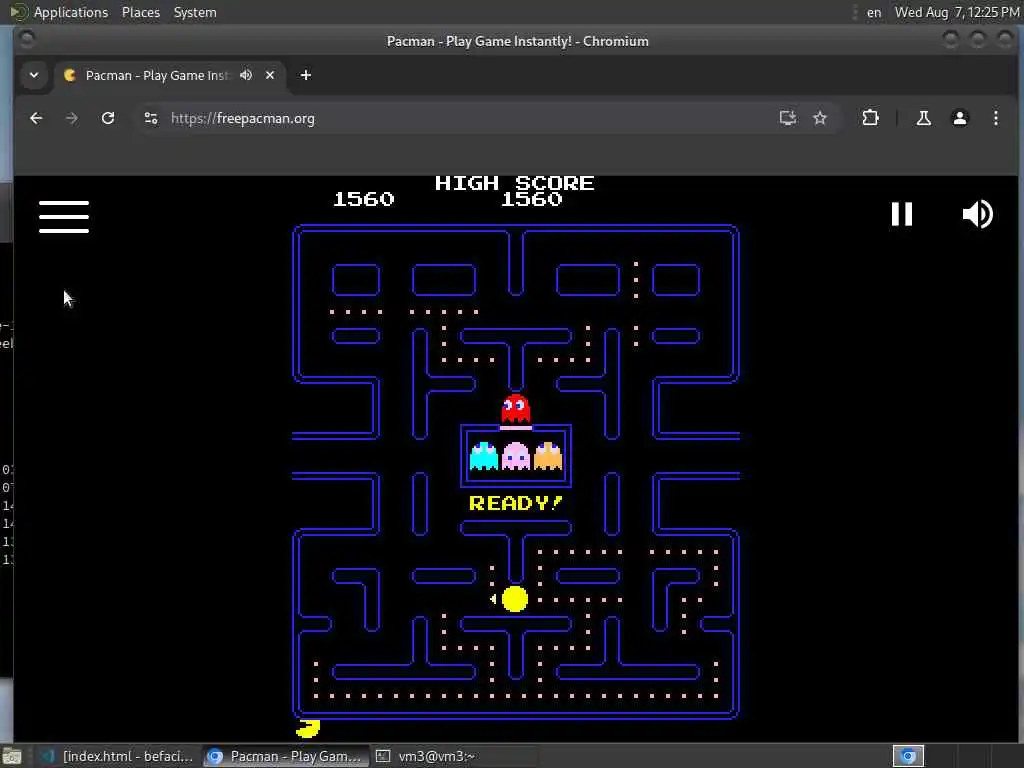This screenshot has height=768, width=1024.
Task: Click the yellow Pacman character
Action: 515,599
